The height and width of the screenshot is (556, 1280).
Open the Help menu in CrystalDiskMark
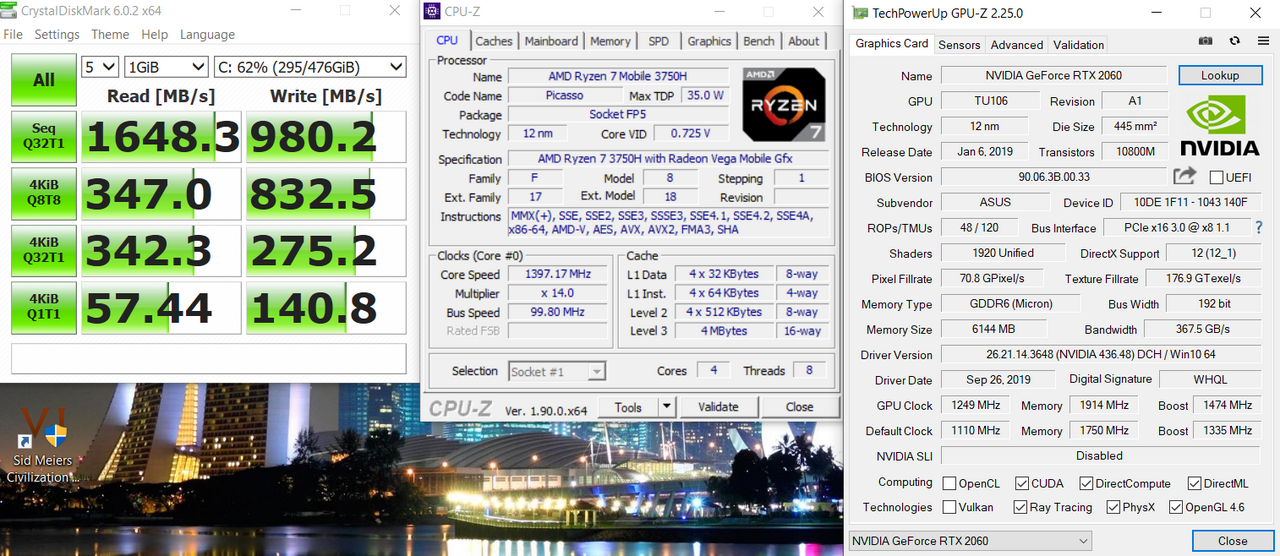(155, 34)
